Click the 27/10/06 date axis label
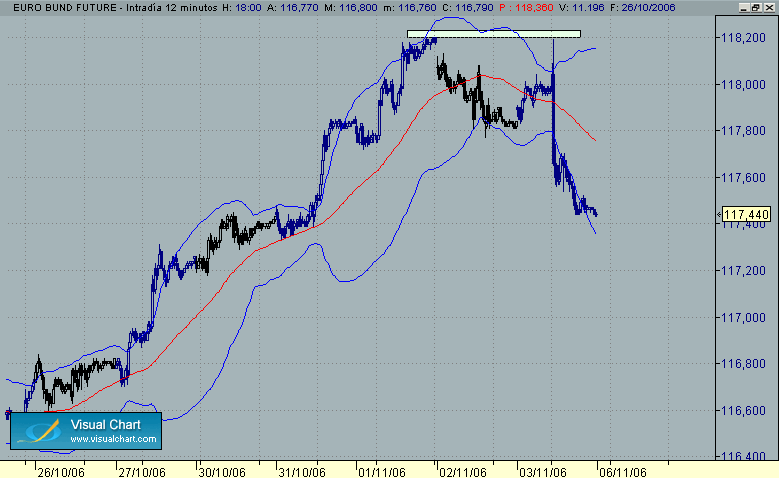This screenshot has width=779, height=478. click(x=141, y=472)
